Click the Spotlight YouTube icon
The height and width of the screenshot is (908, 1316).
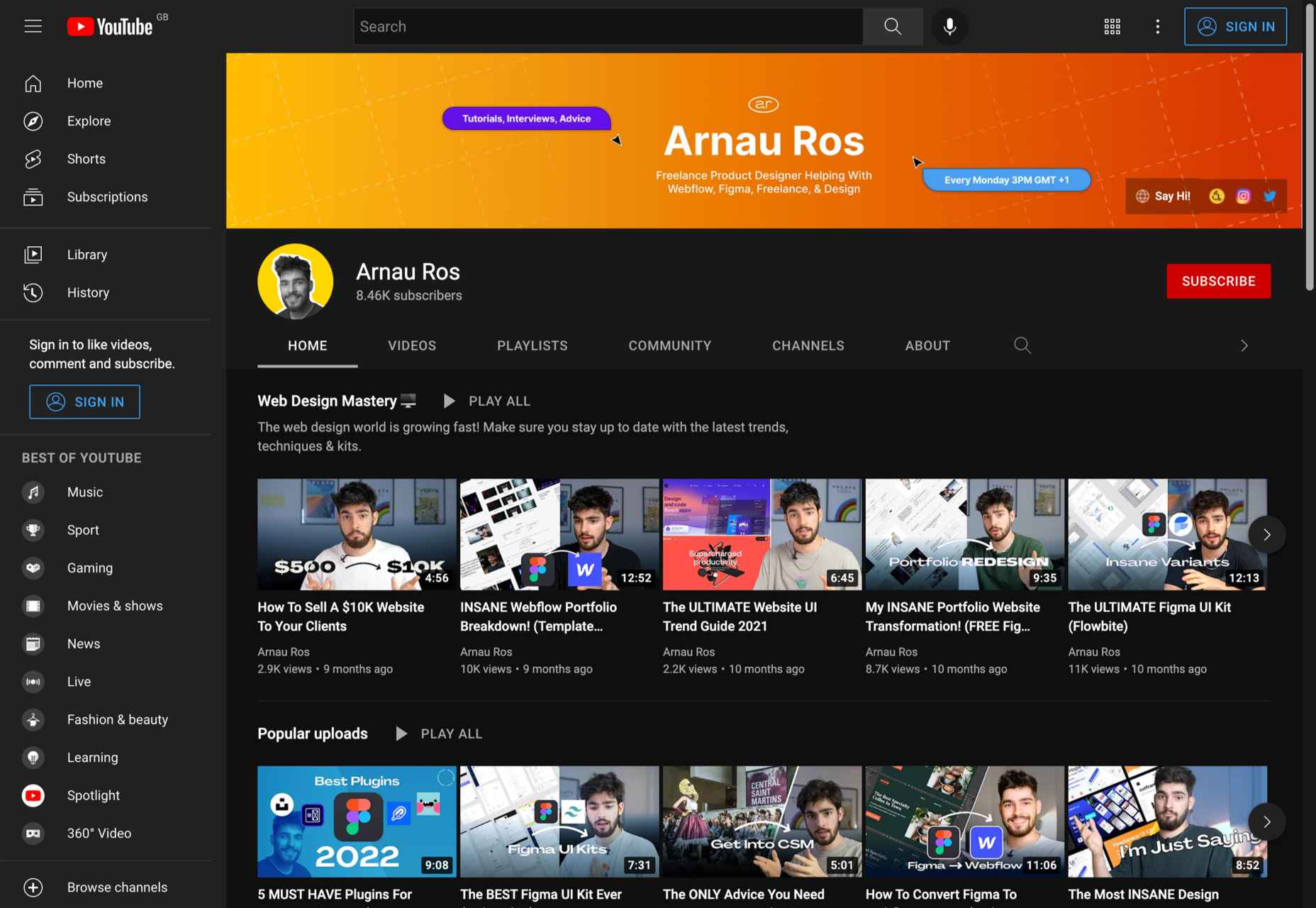click(x=33, y=796)
